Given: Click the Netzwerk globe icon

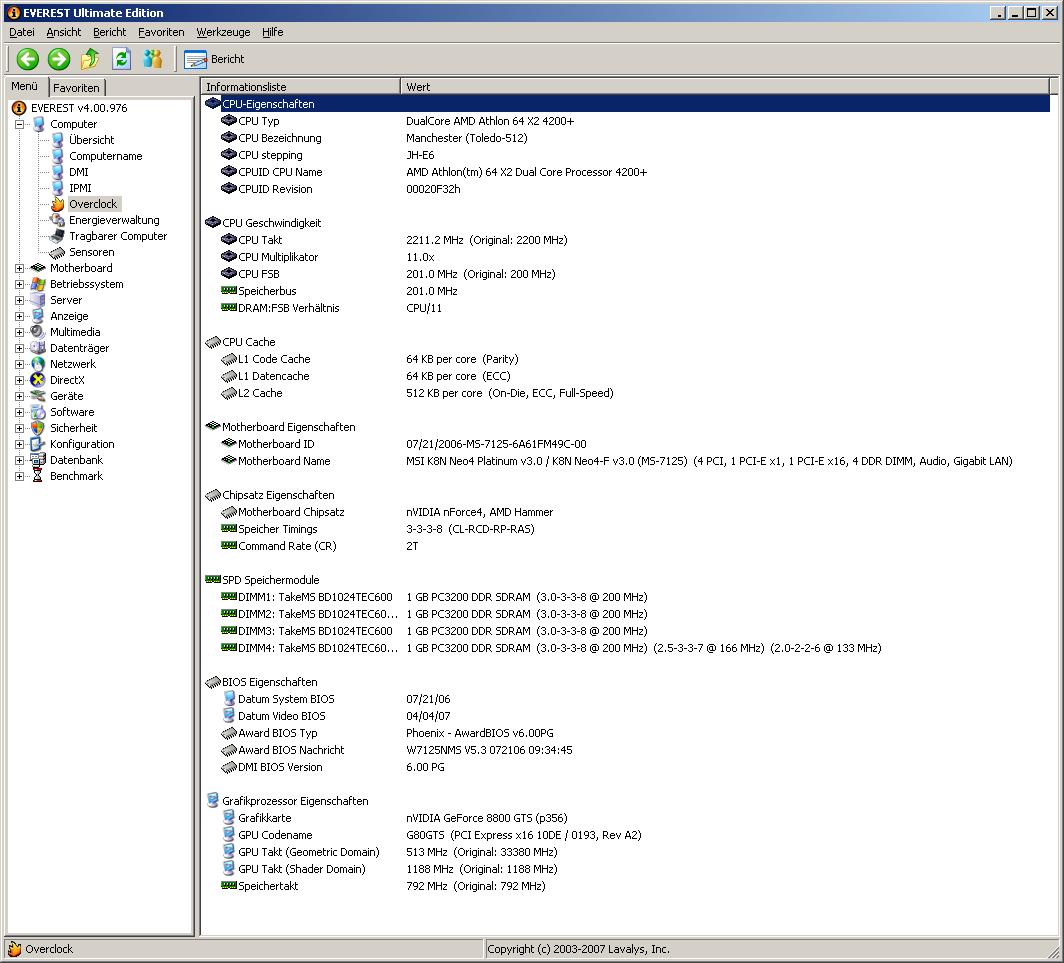Looking at the screenshot, I should click(39, 364).
